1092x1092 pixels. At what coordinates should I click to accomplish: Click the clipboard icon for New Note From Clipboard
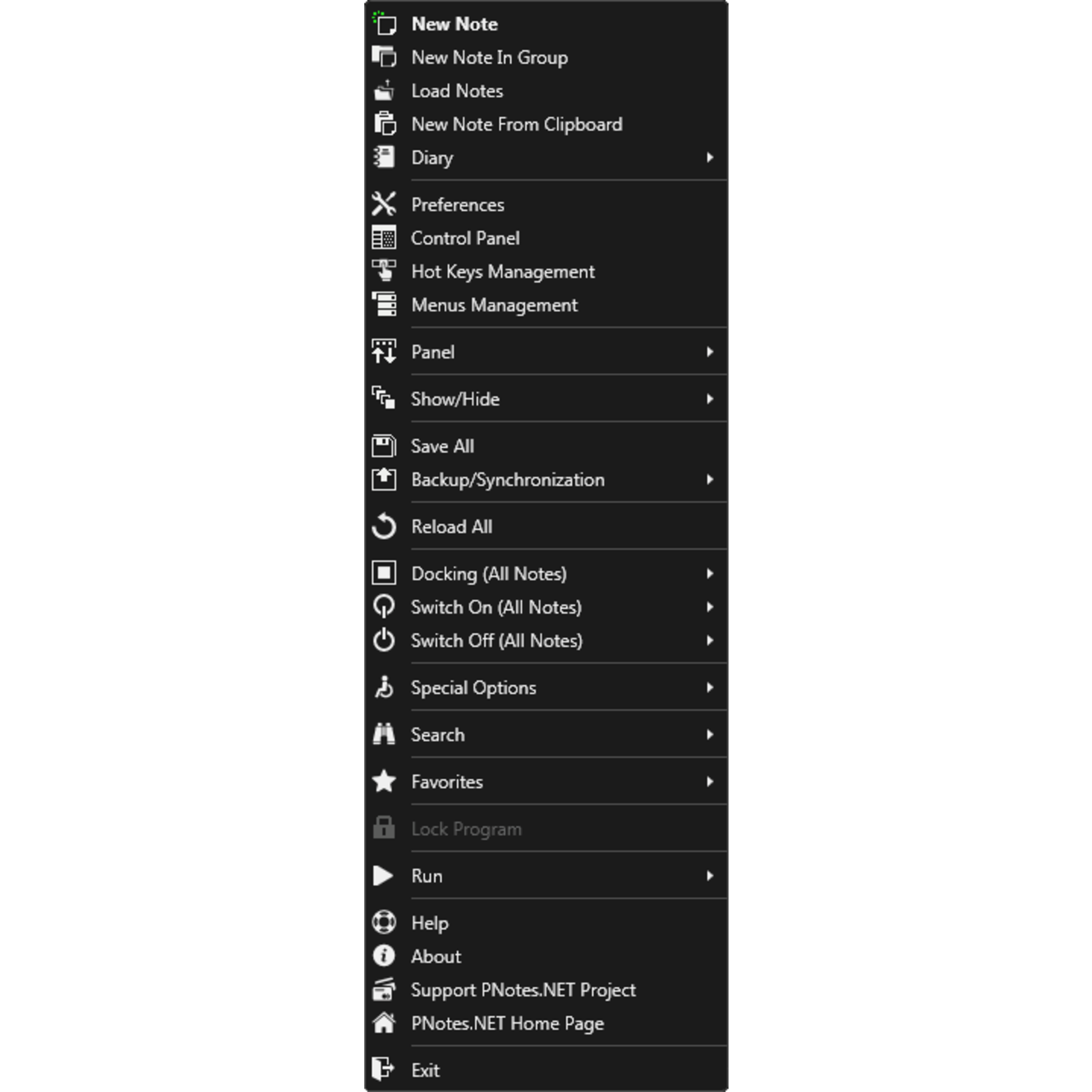[x=385, y=124]
